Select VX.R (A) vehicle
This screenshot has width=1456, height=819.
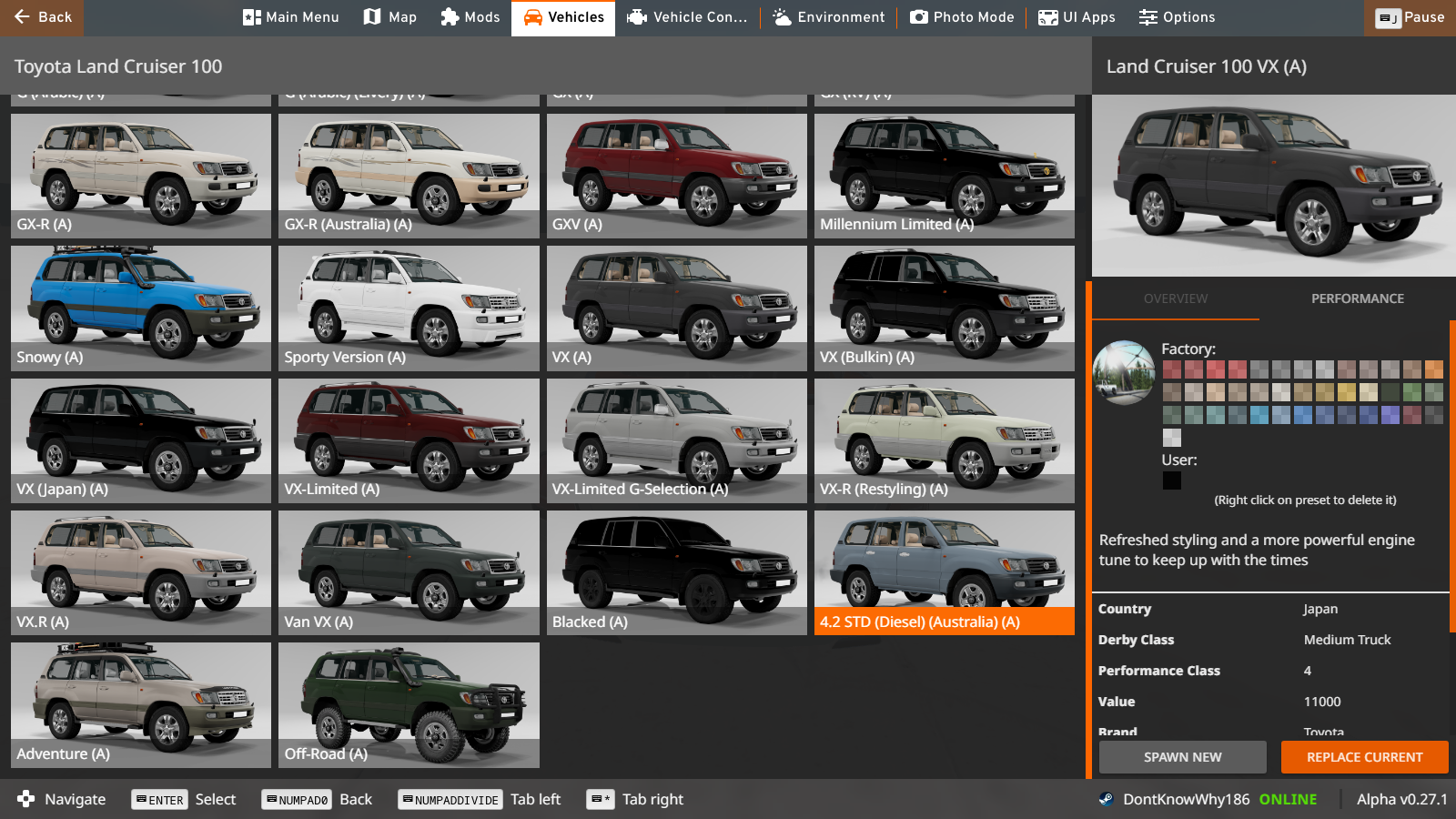(141, 572)
